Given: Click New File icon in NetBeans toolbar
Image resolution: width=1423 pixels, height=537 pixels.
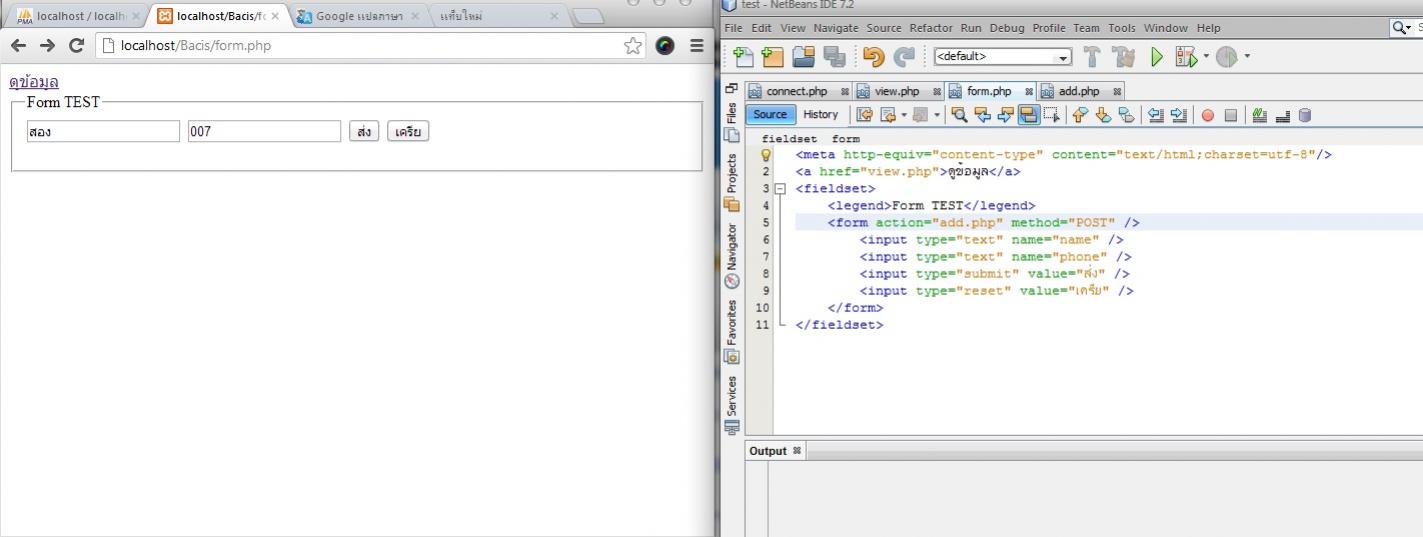Looking at the screenshot, I should tap(743, 57).
